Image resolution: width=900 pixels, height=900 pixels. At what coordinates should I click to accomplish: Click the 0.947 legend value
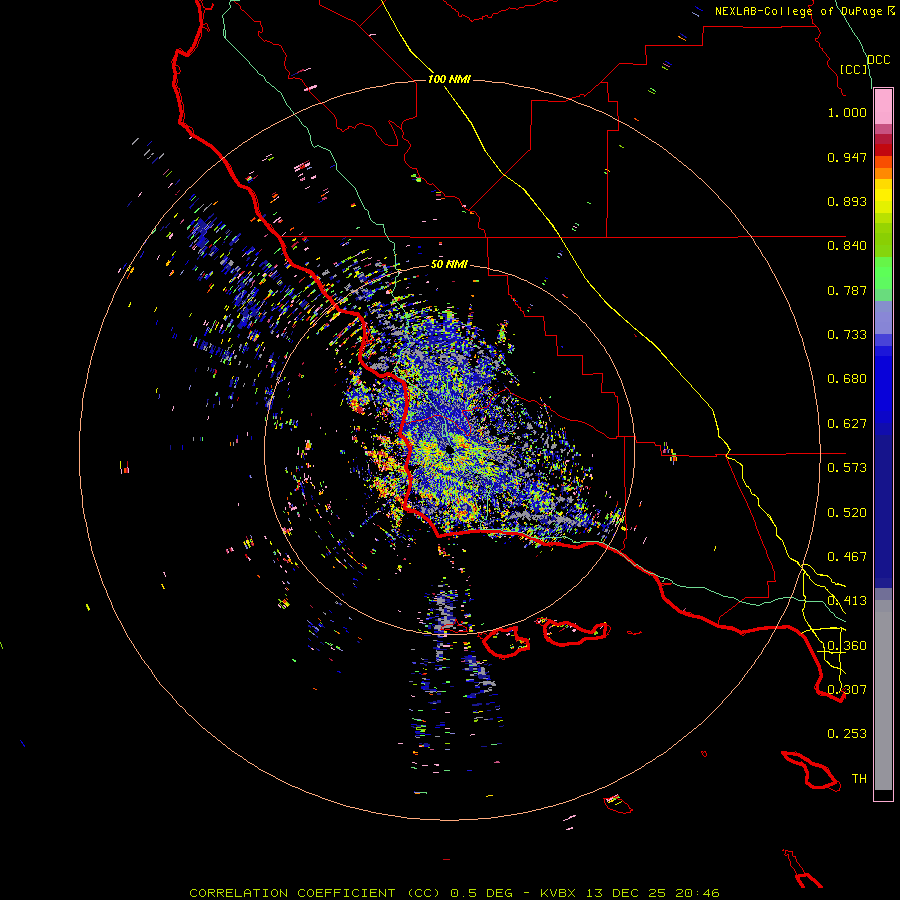[x=847, y=157]
